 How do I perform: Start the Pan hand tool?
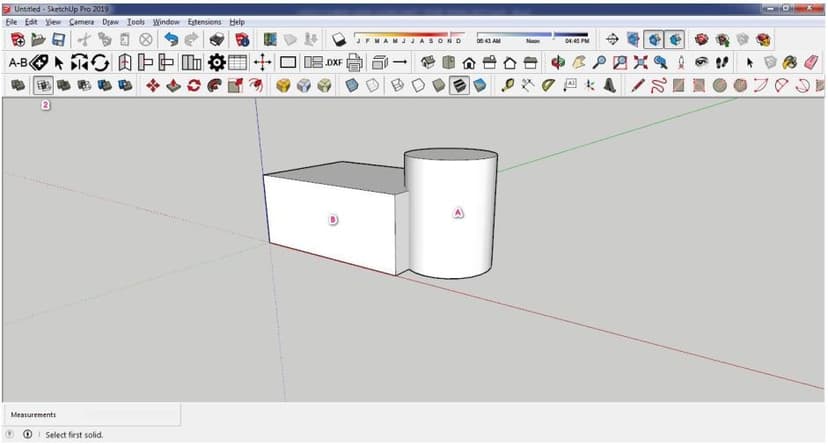579,62
